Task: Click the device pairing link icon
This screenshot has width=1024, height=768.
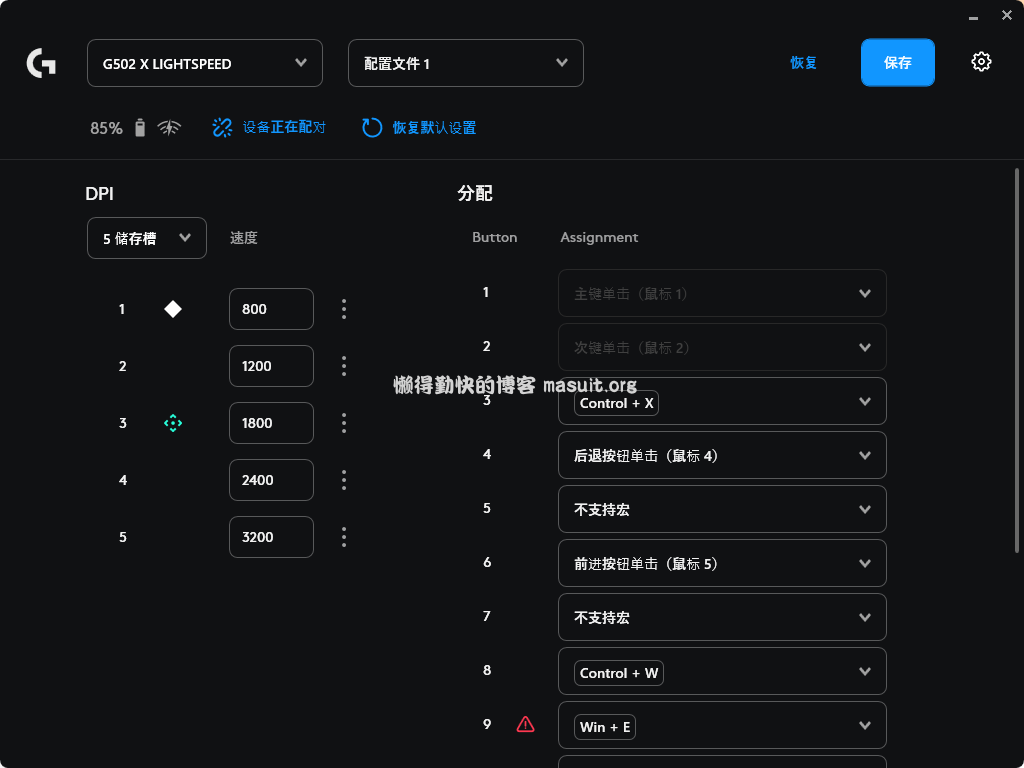Action: (x=222, y=128)
